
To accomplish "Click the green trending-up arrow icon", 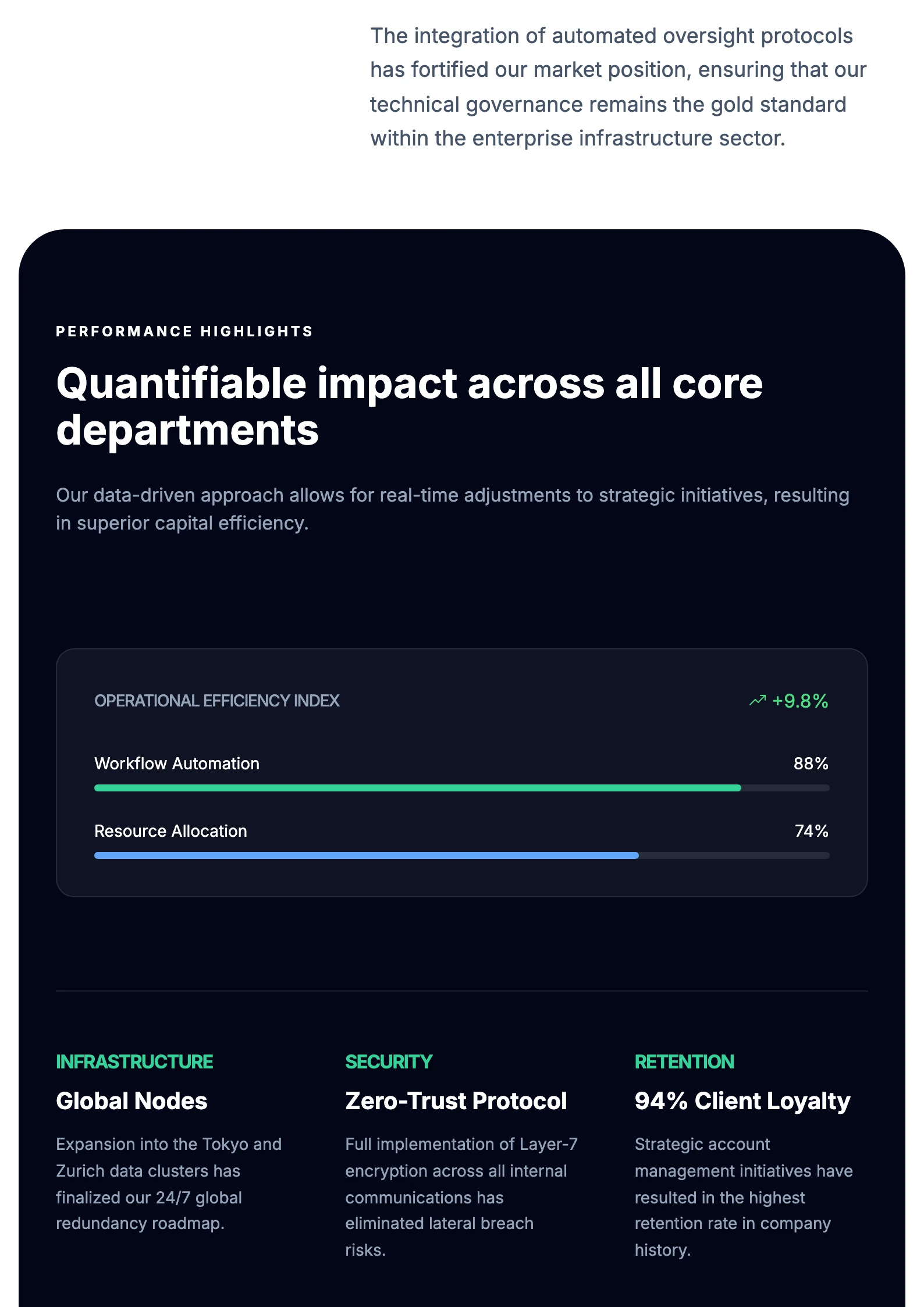I will pos(758,700).
